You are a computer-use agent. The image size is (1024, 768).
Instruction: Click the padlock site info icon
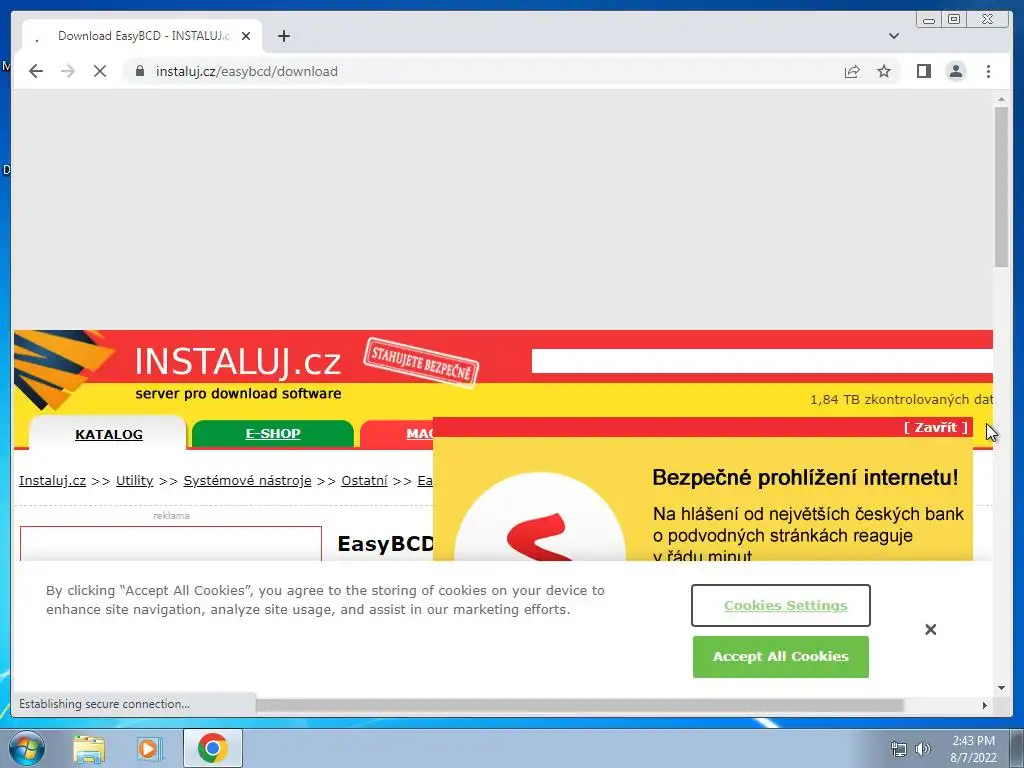coord(139,71)
